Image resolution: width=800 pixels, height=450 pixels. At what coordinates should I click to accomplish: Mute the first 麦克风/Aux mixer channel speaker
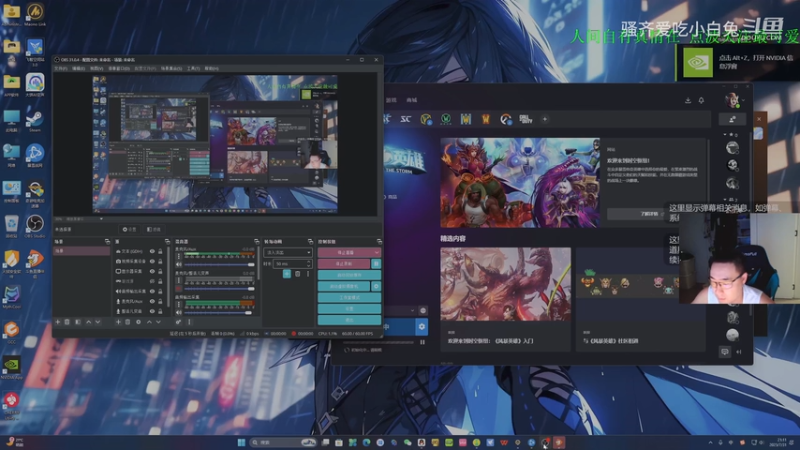(179, 264)
